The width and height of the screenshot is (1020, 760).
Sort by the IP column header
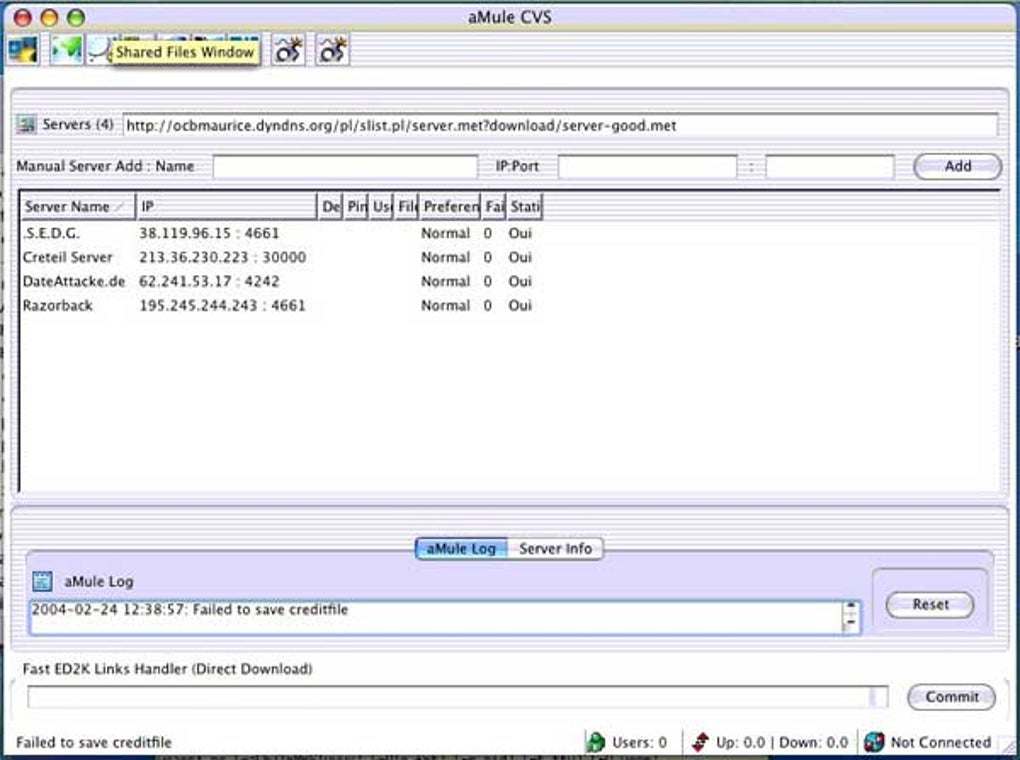tap(226, 206)
